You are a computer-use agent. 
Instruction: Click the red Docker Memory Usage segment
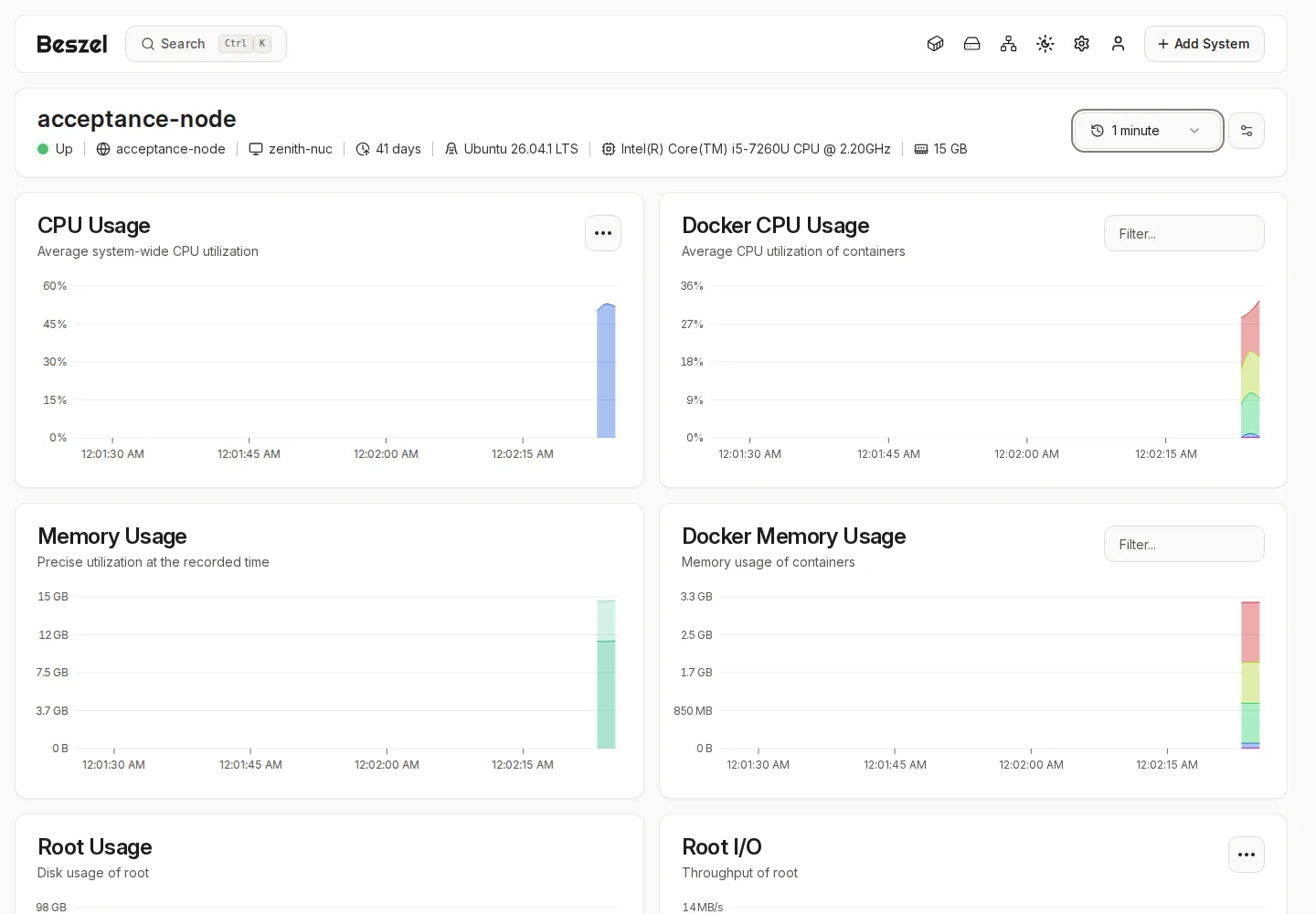click(1250, 632)
